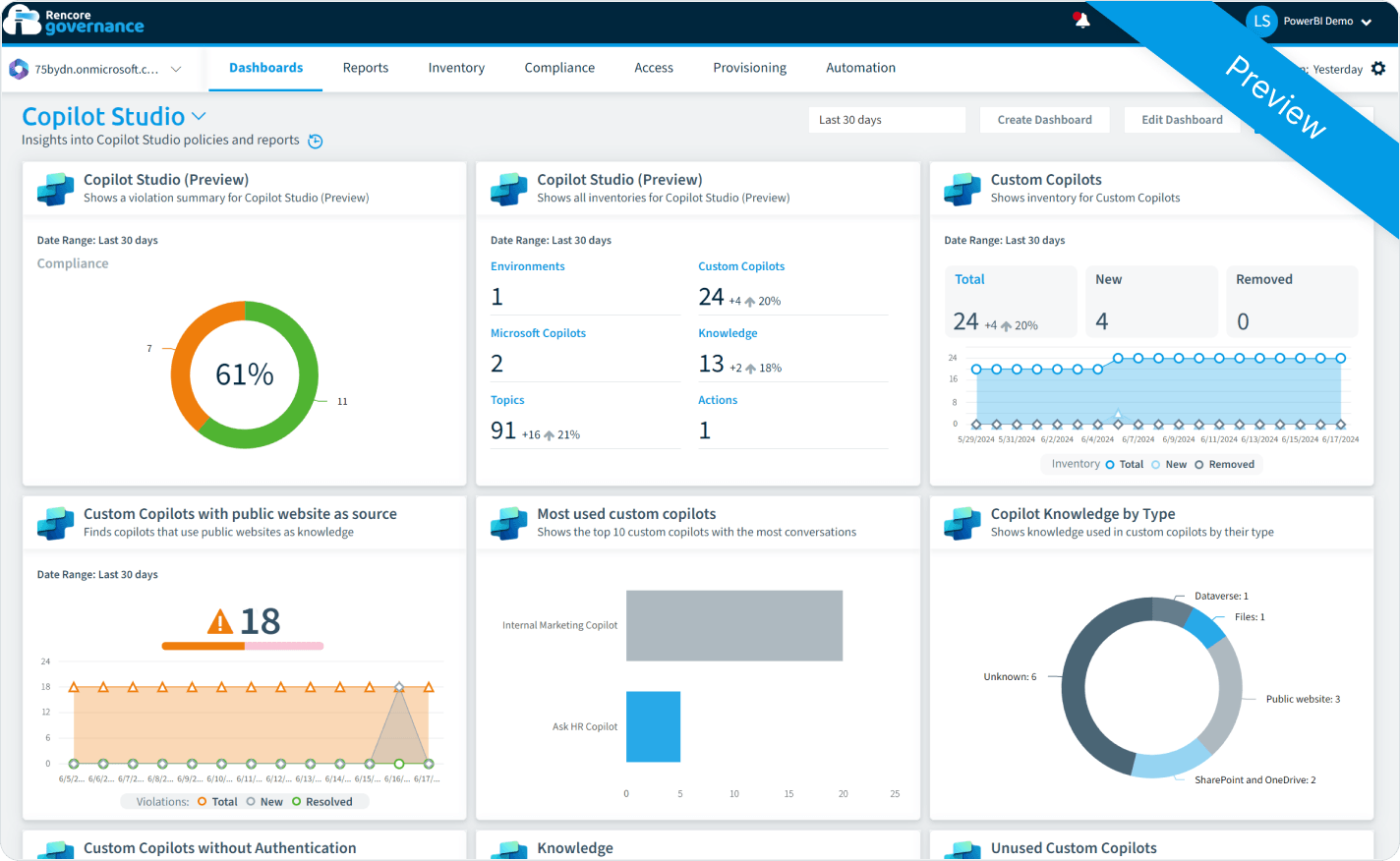1400x861 pixels.
Task: Open the Access tab
Action: point(654,68)
